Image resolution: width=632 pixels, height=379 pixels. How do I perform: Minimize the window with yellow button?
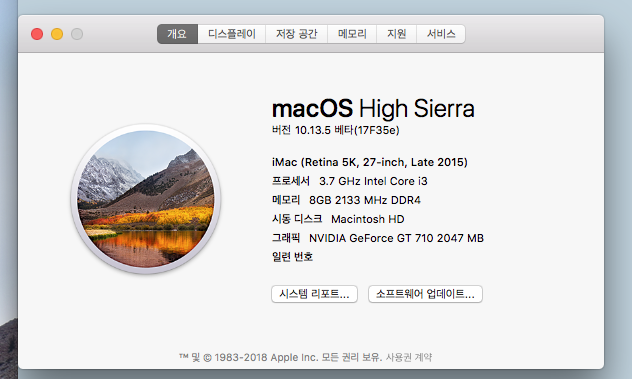[x=57, y=34]
